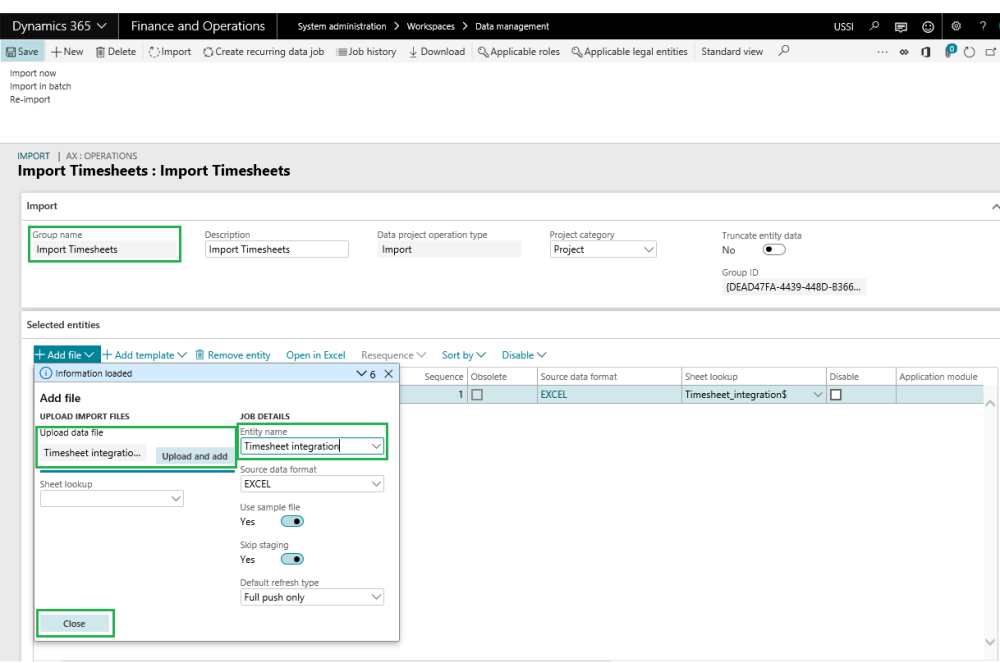Click the Save icon in the toolbar
The image size is (1000, 663).
click(x=11, y=52)
